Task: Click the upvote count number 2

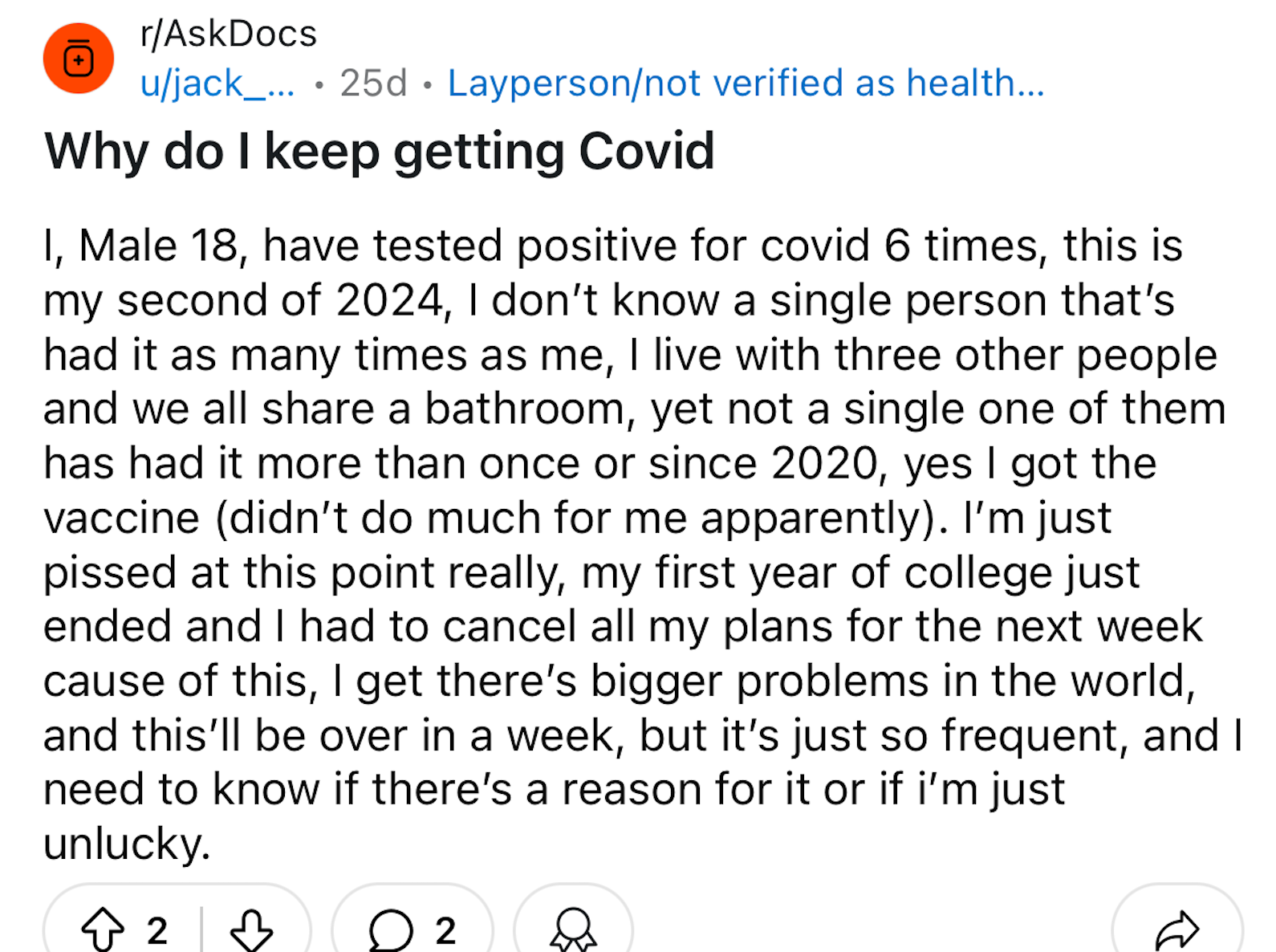Action: coord(157,931)
